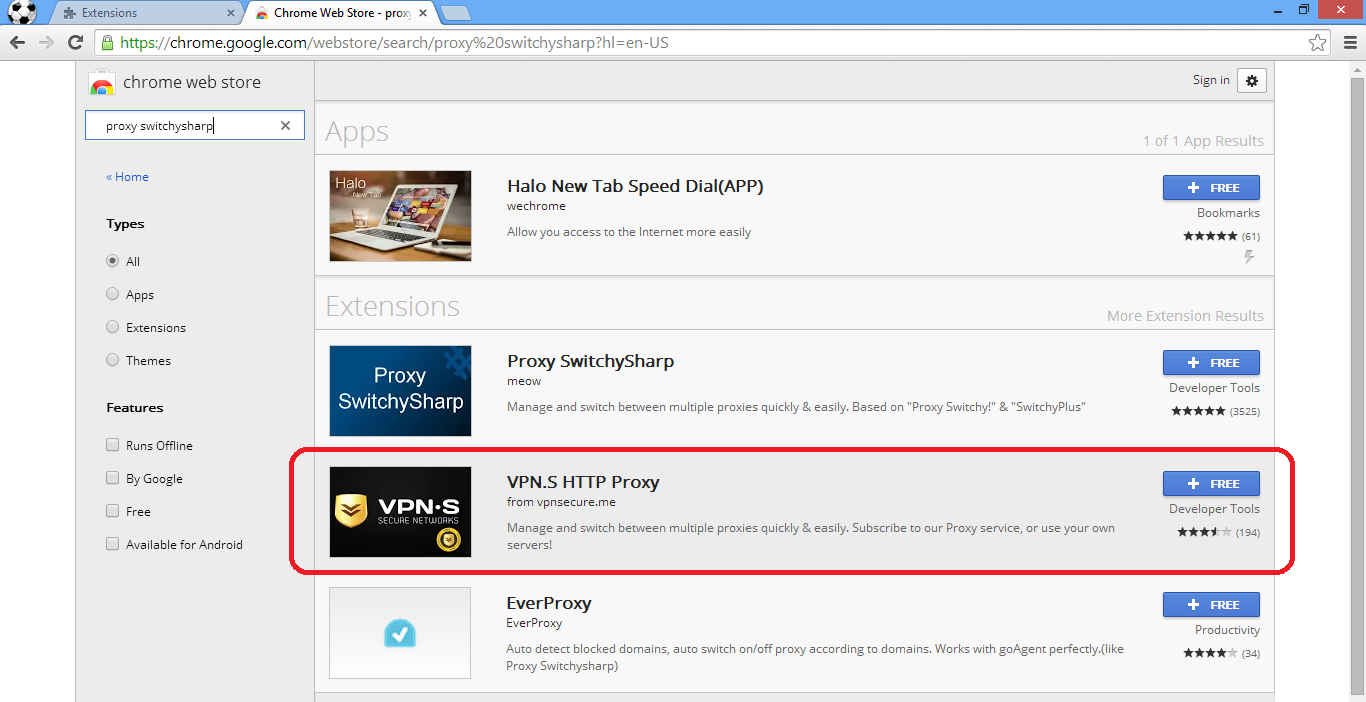Click the browser address bar URL

coord(394,43)
